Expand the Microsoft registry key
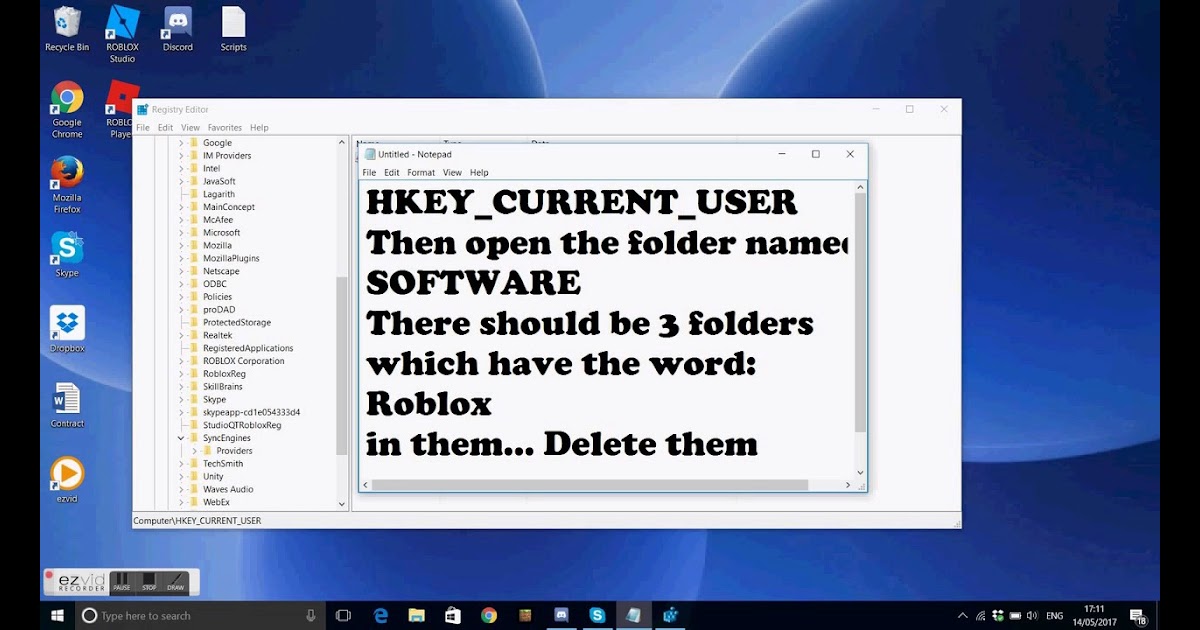The image size is (1200, 630). [x=182, y=232]
